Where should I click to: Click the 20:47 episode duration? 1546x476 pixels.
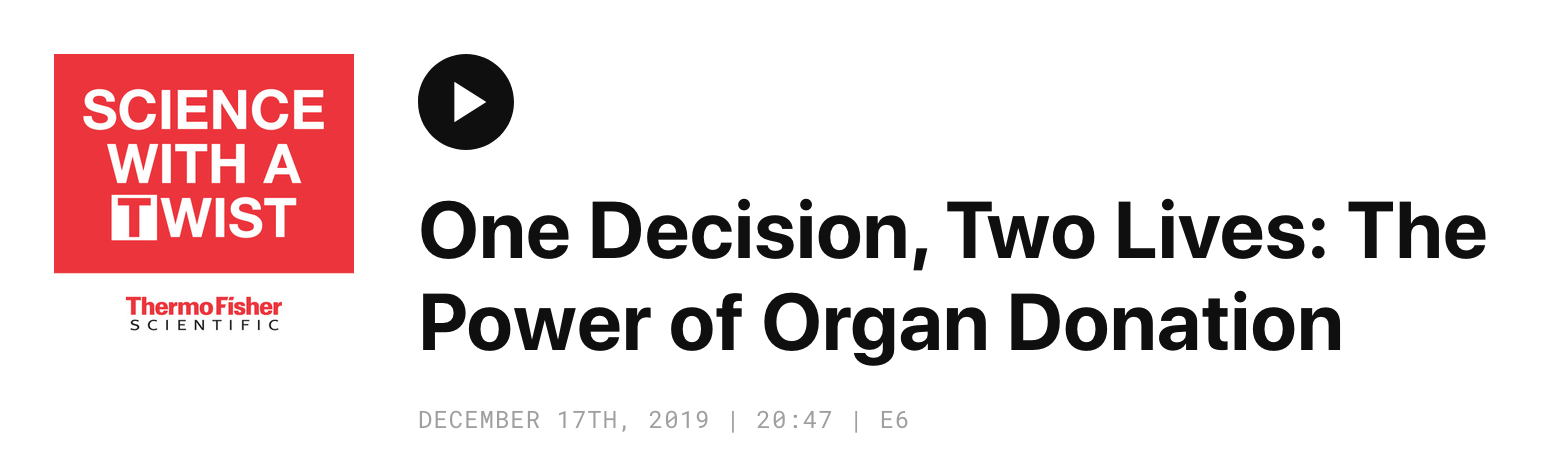(x=794, y=420)
